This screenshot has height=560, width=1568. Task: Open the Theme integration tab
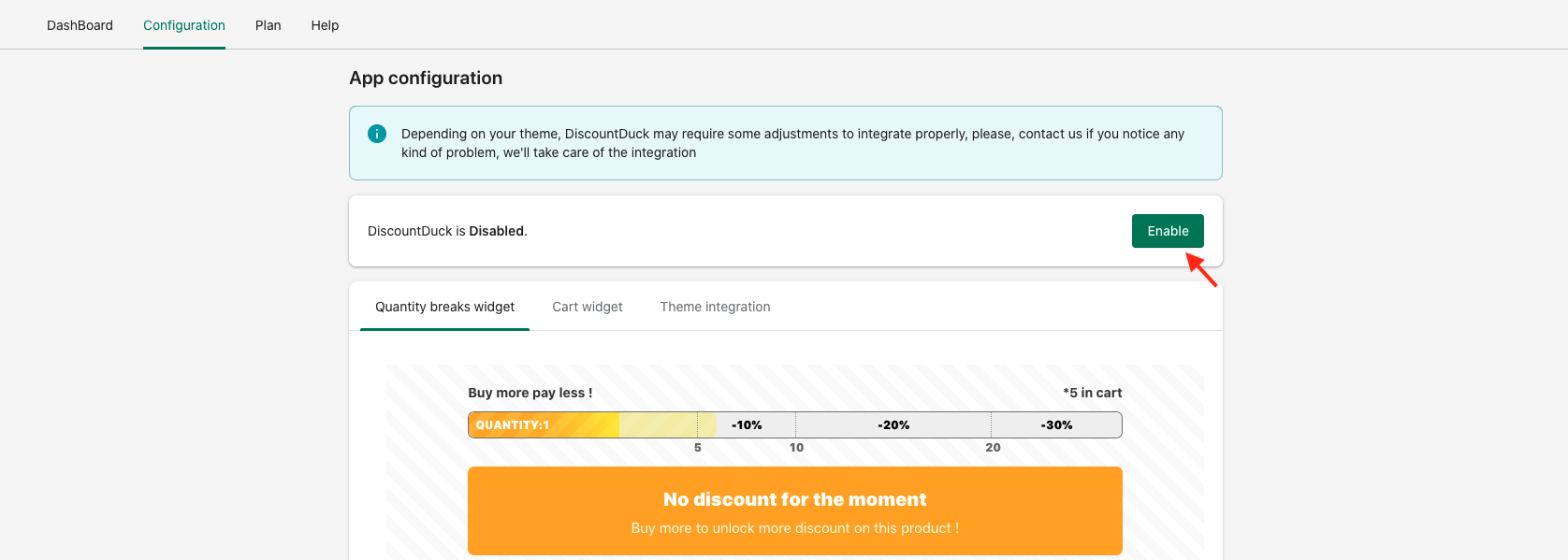tap(716, 307)
